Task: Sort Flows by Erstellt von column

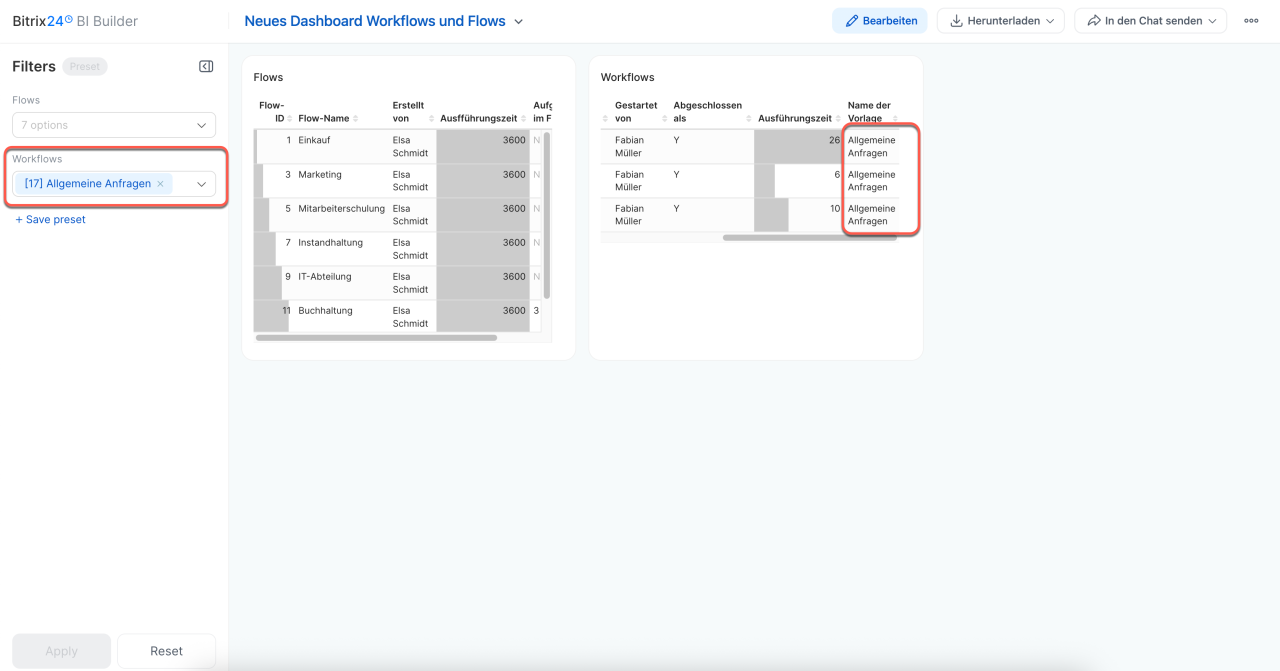Action: (x=408, y=112)
